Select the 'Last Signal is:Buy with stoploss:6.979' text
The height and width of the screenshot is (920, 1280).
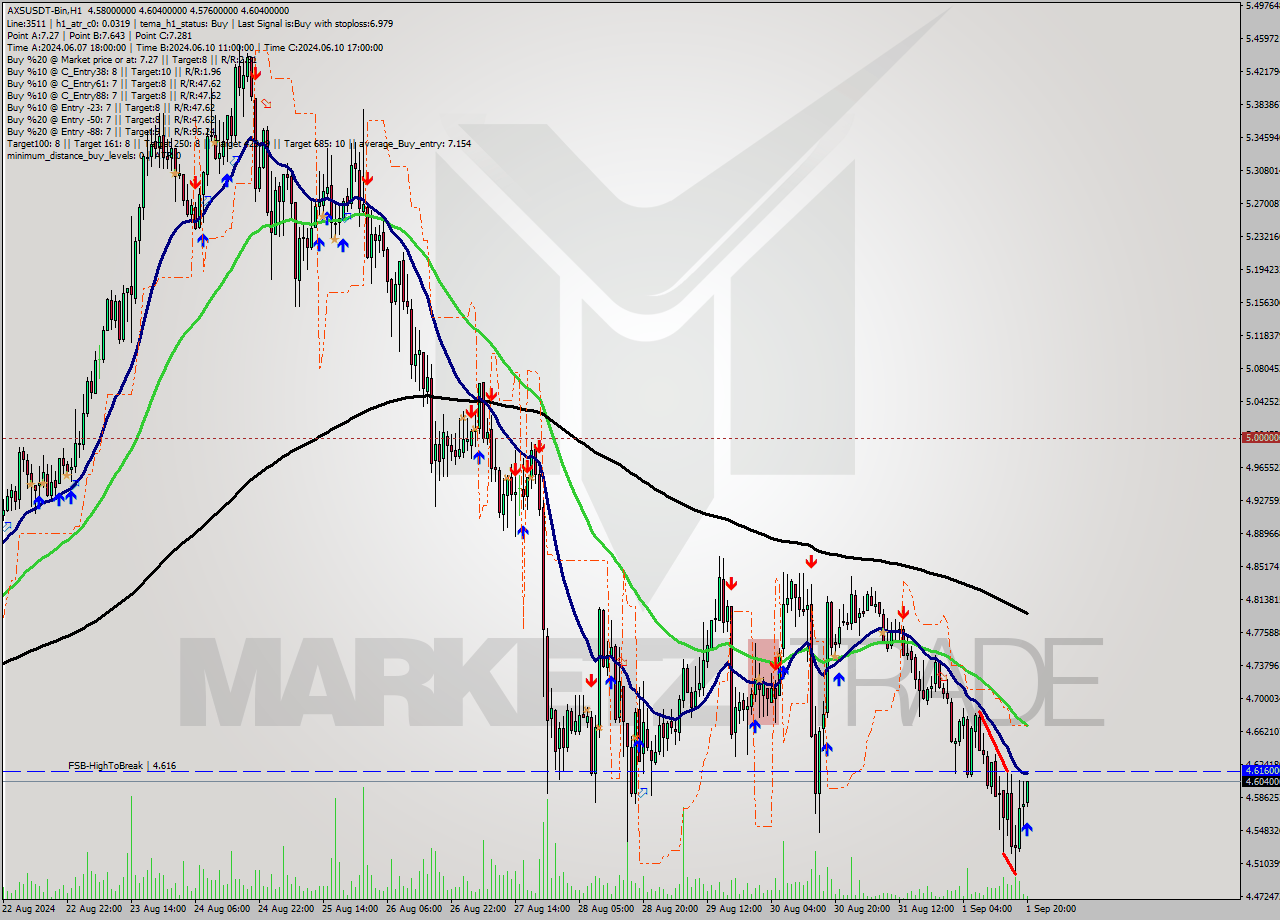click(316, 23)
